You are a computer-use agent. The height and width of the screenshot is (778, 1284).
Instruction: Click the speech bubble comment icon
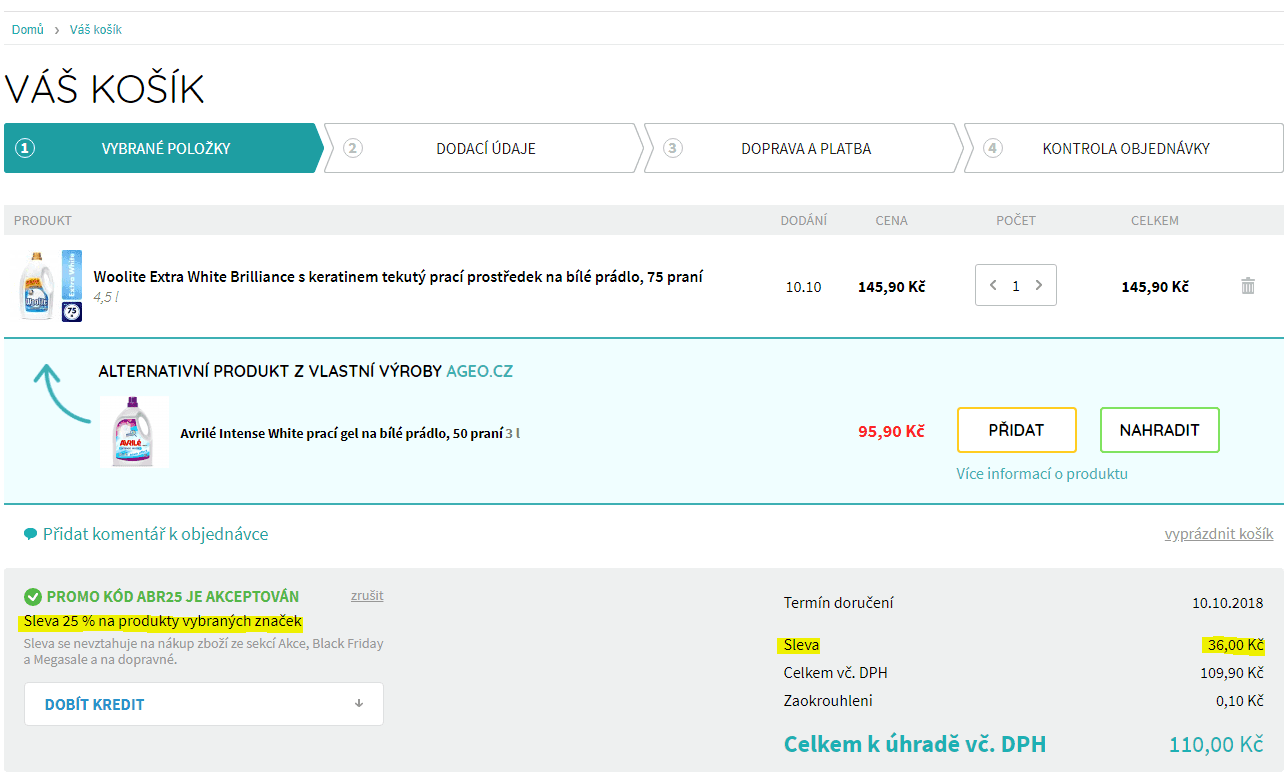coord(31,534)
